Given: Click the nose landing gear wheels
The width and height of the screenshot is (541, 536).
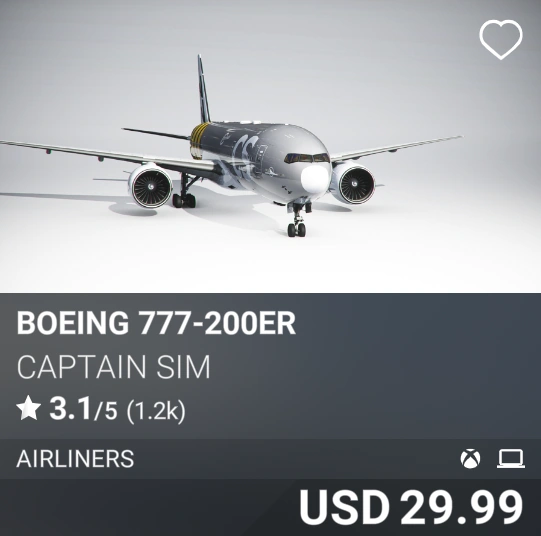Looking at the screenshot, I should (297, 229).
